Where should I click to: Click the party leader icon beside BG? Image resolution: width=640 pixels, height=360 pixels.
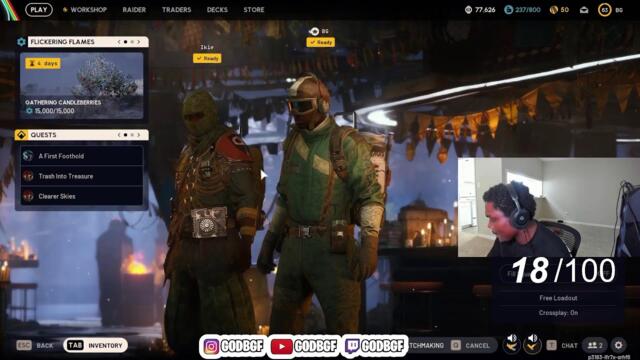click(x=314, y=31)
